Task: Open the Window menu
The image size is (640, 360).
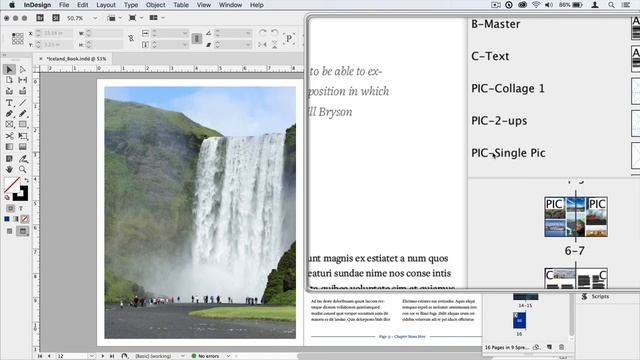Action: click(230, 5)
